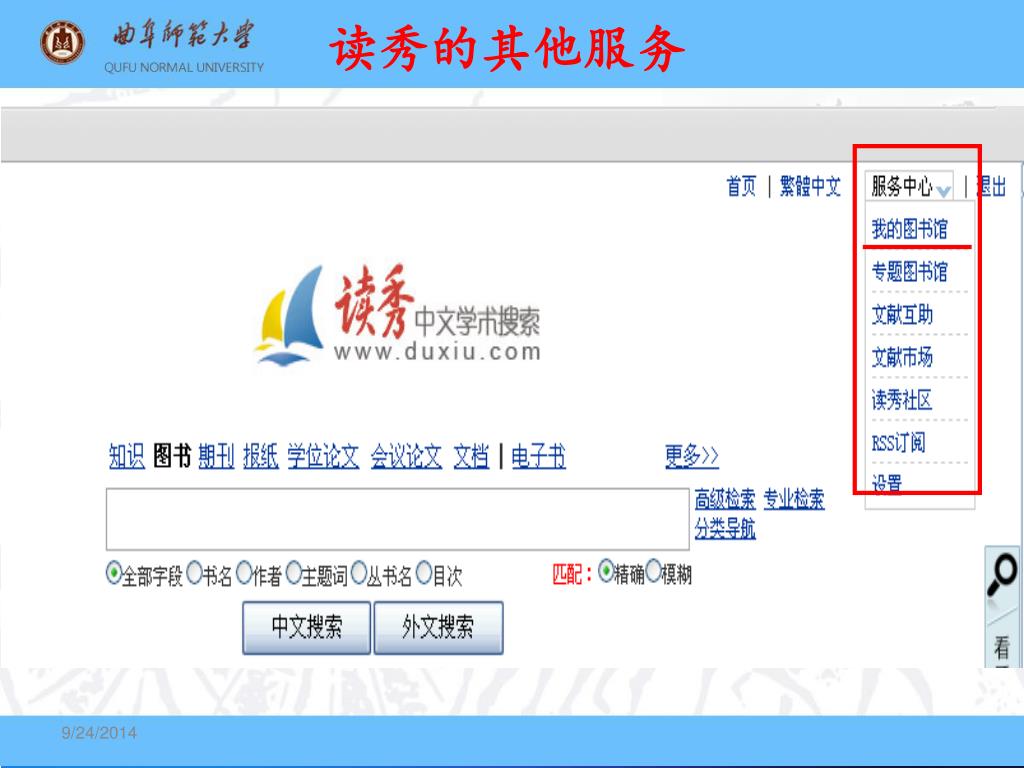Select the 主题词 radio button
The image size is (1024, 768).
tap(293, 573)
